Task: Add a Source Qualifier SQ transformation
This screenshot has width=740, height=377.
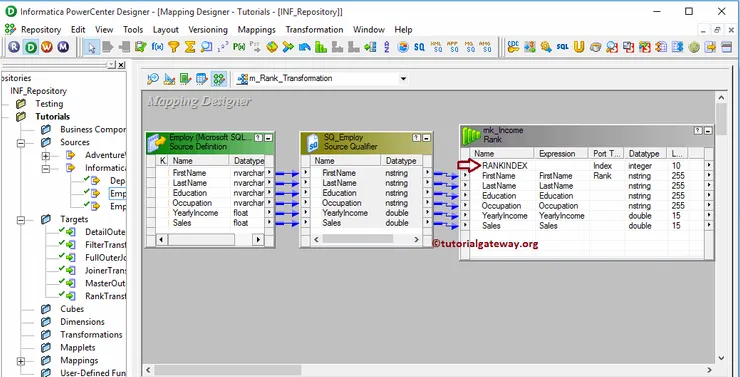Action: click(419, 47)
